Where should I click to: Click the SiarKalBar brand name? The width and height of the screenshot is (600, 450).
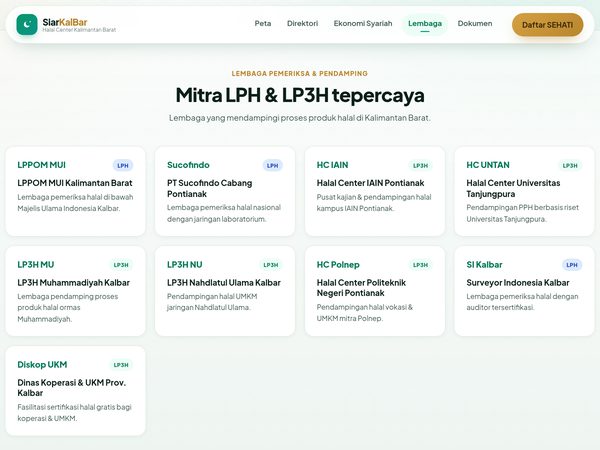point(65,22)
